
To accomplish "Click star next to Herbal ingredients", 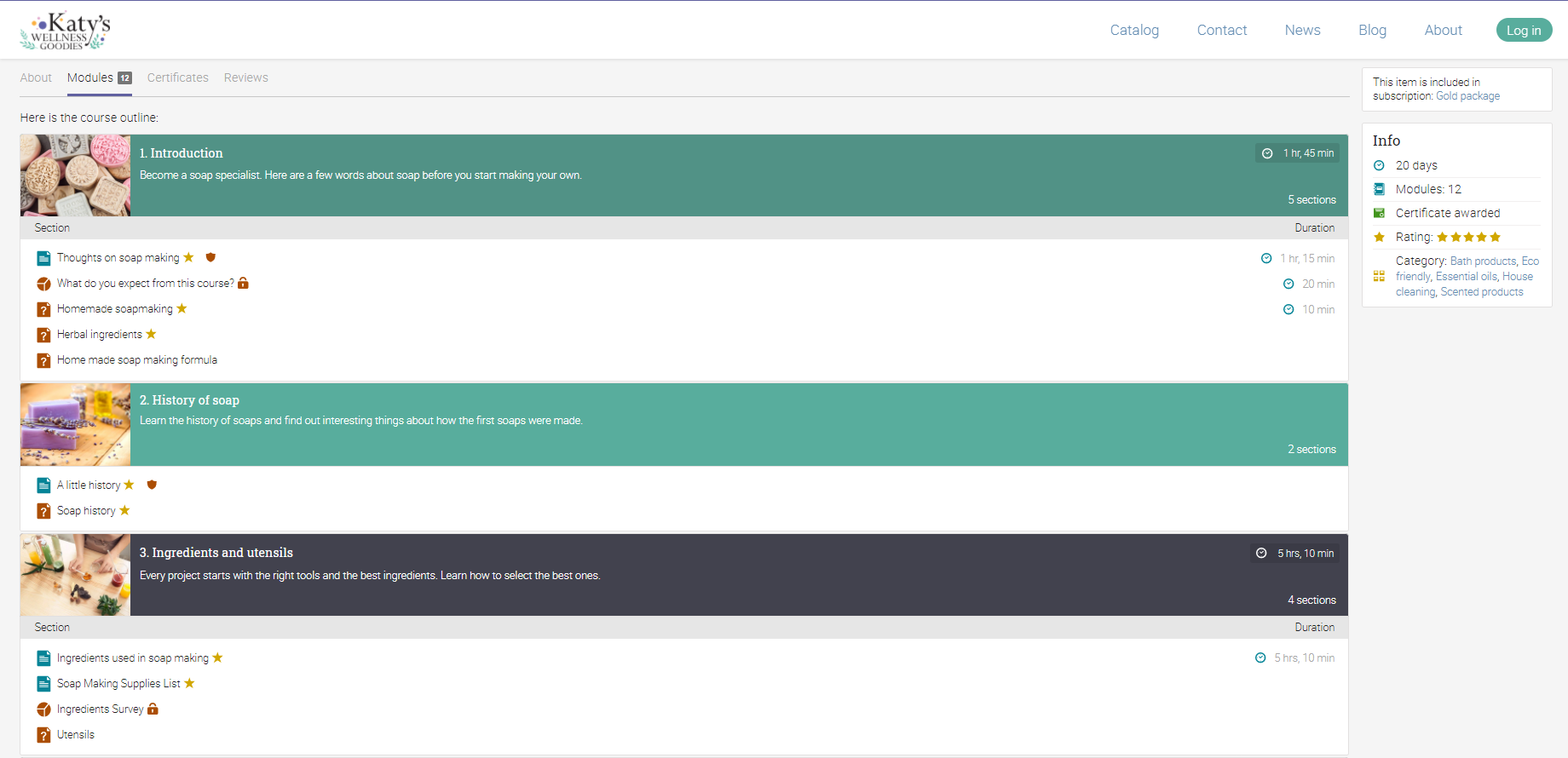I will pyautogui.click(x=151, y=334).
